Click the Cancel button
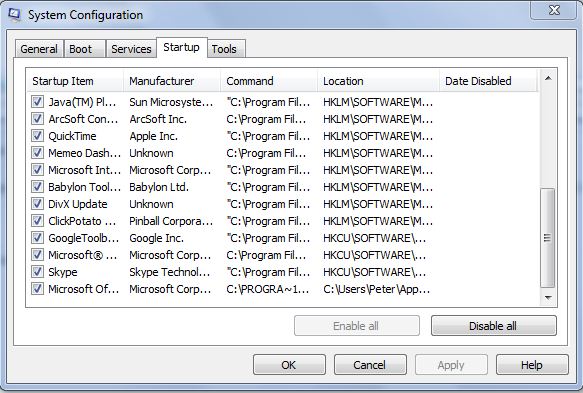Viewport: 583px width, 393px height. [370, 365]
